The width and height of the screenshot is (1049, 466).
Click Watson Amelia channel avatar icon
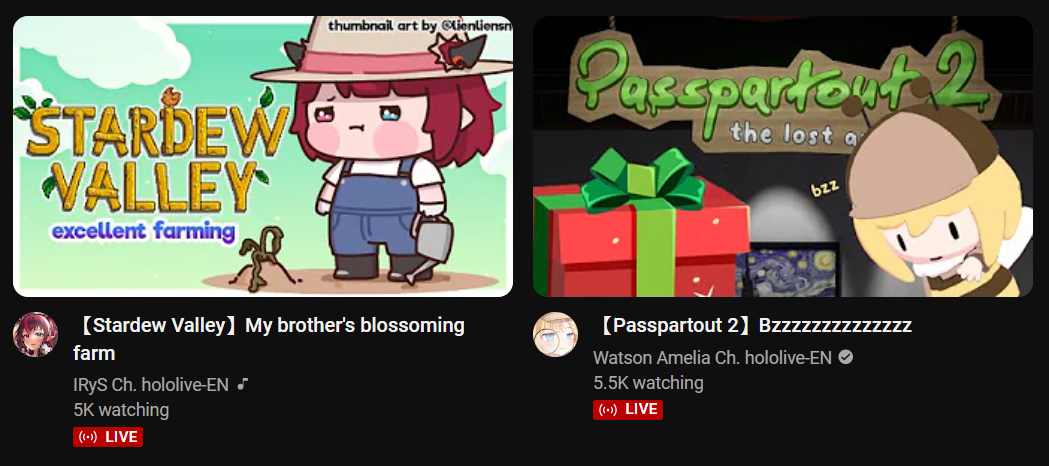coord(555,334)
